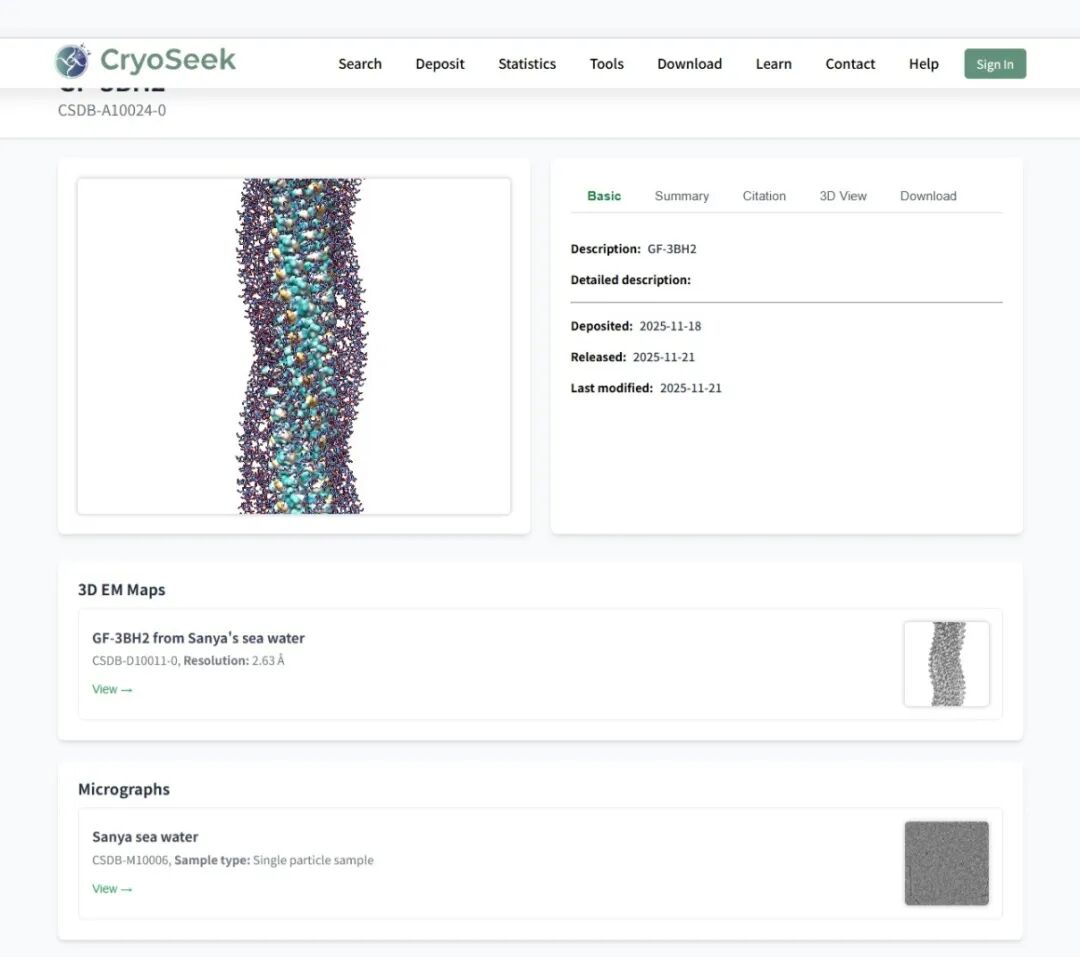This screenshot has width=1080, height=957.
Task: Select the Basic tab
Action: [604, 196]
